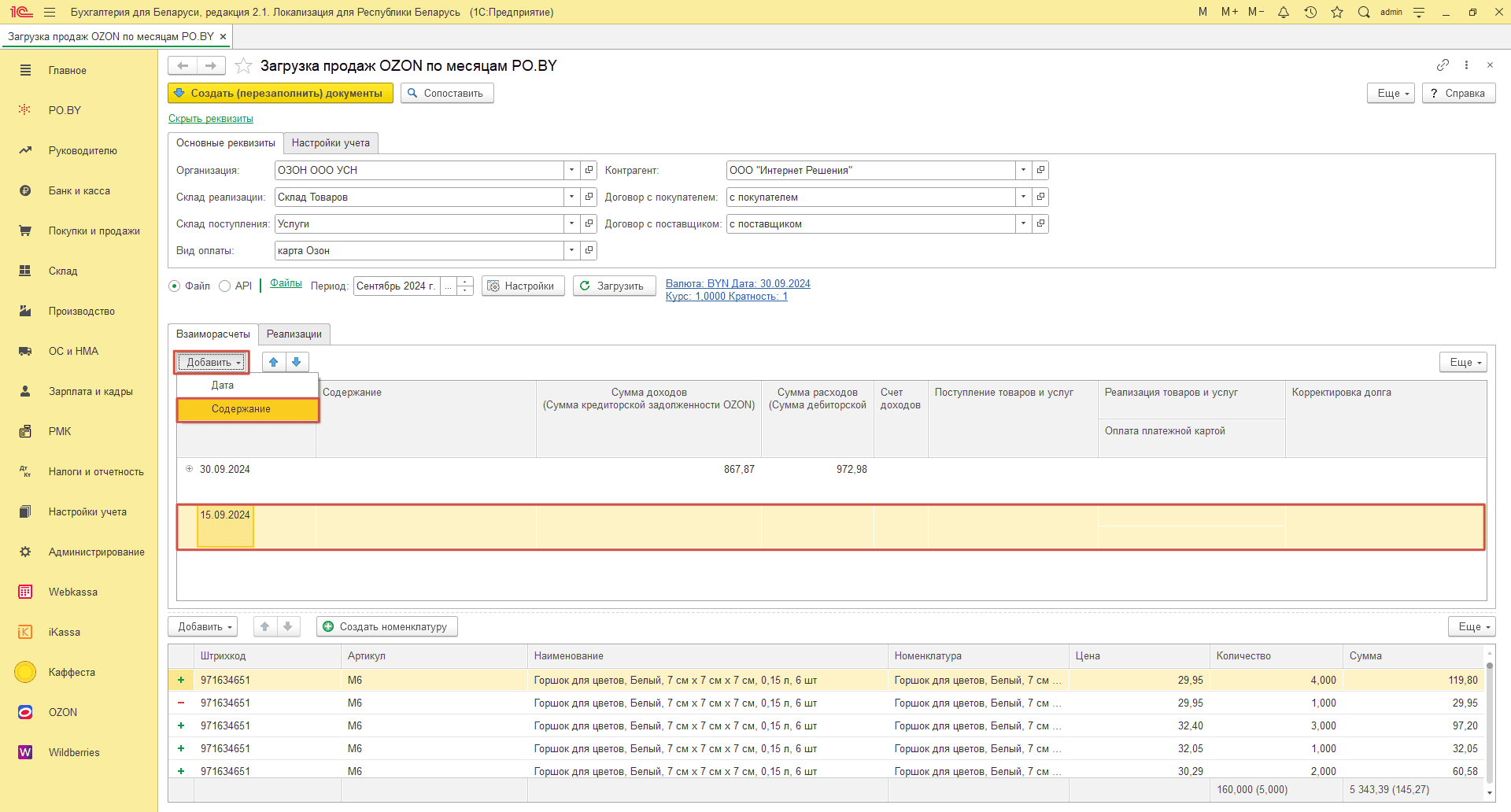Open the Справка help button

(1458, 93)
